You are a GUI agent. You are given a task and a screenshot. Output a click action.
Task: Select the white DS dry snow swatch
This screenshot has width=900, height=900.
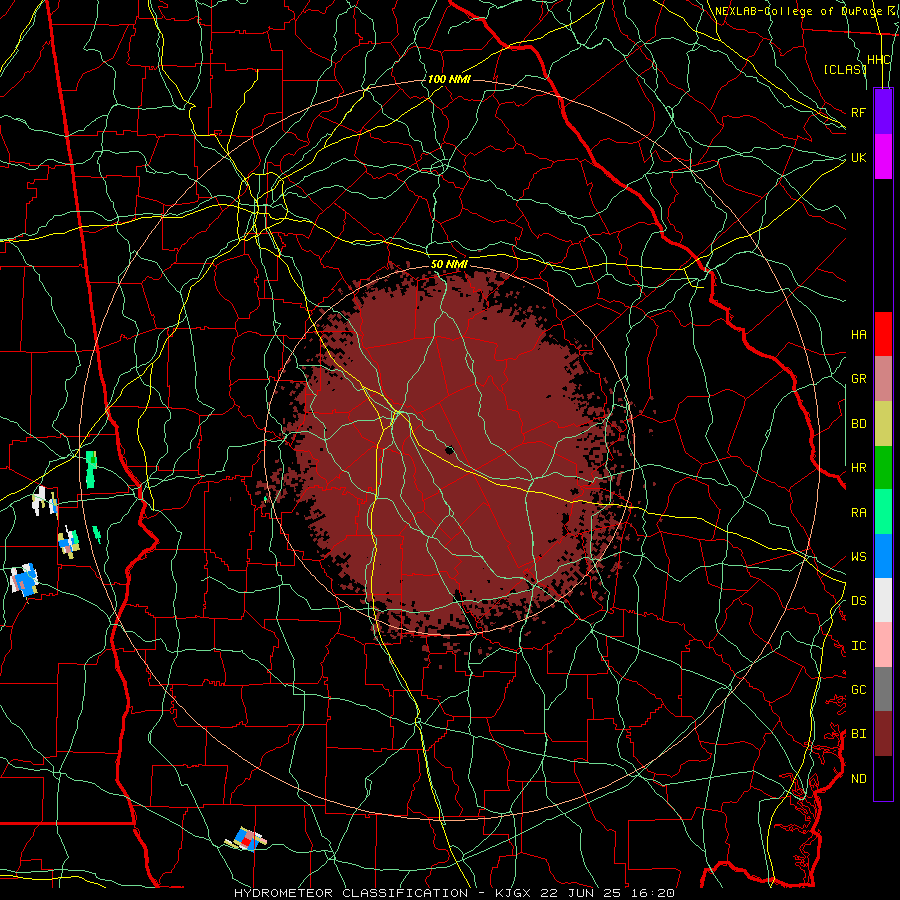pyautogui.click(x=883, y=600)
